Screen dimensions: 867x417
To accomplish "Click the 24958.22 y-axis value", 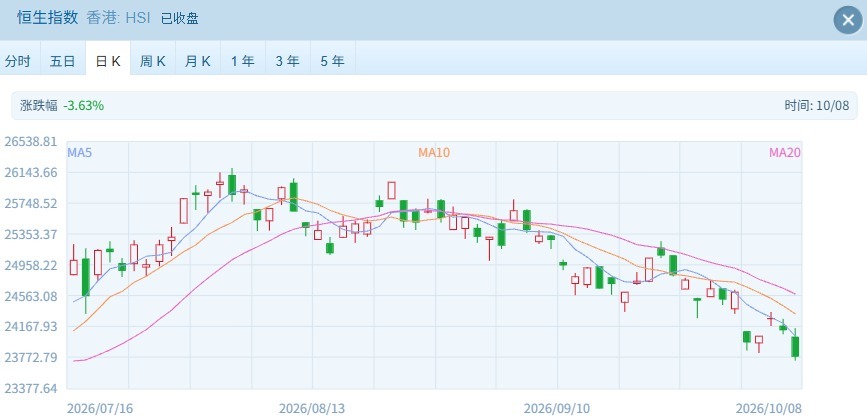I will [x=31, y=265].
